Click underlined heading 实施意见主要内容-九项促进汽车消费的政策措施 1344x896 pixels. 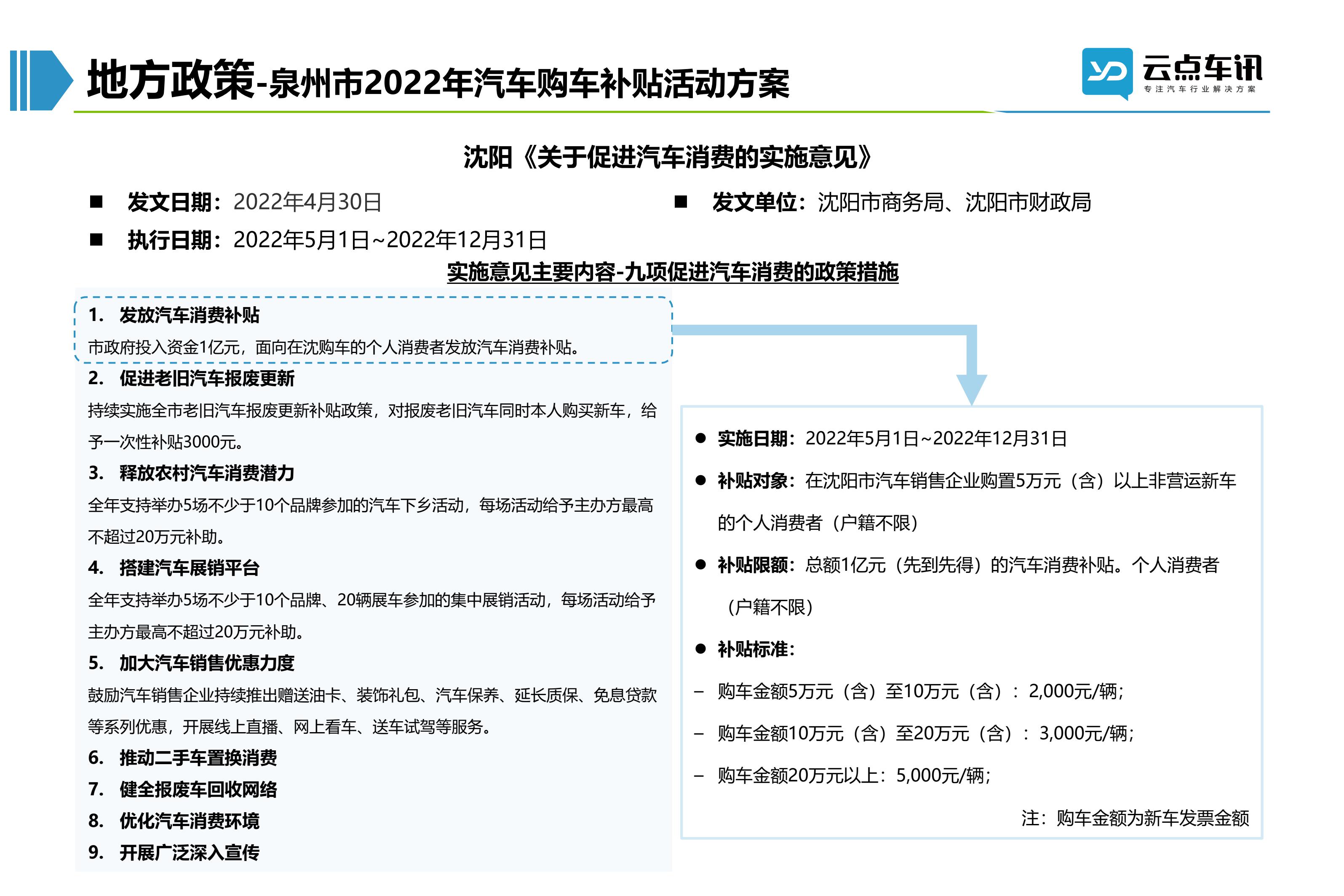(x=672, y=272)
